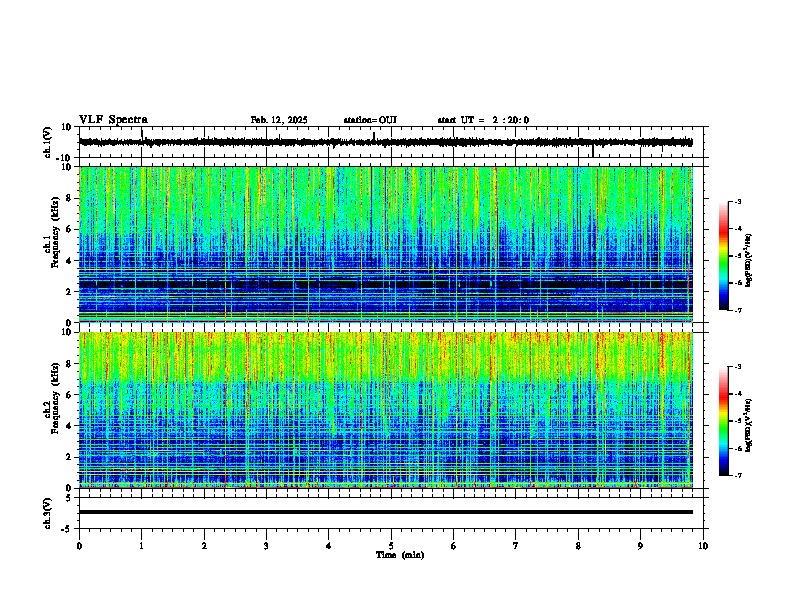Click the "-3" label on ch.1 colorbar
Screen dimensions: 792x612
[x=737, y=202]
